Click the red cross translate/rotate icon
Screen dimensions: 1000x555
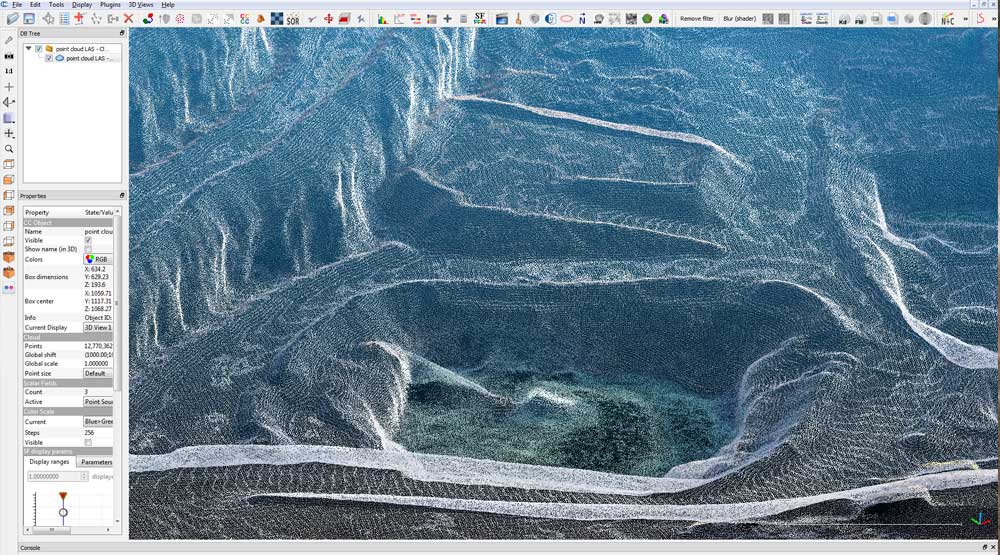(x=328, y=19)
